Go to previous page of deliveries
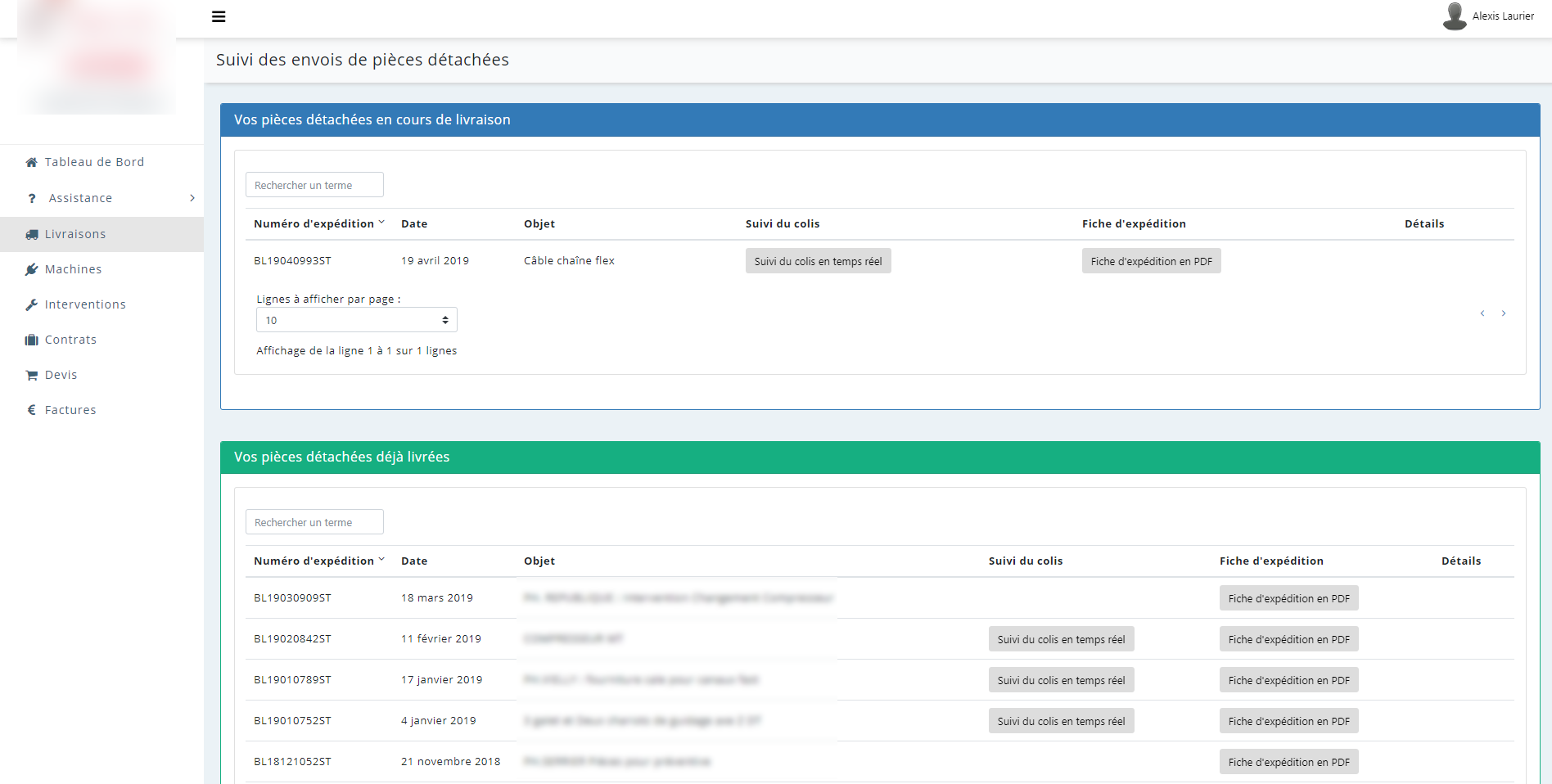 click(1482, 313)
